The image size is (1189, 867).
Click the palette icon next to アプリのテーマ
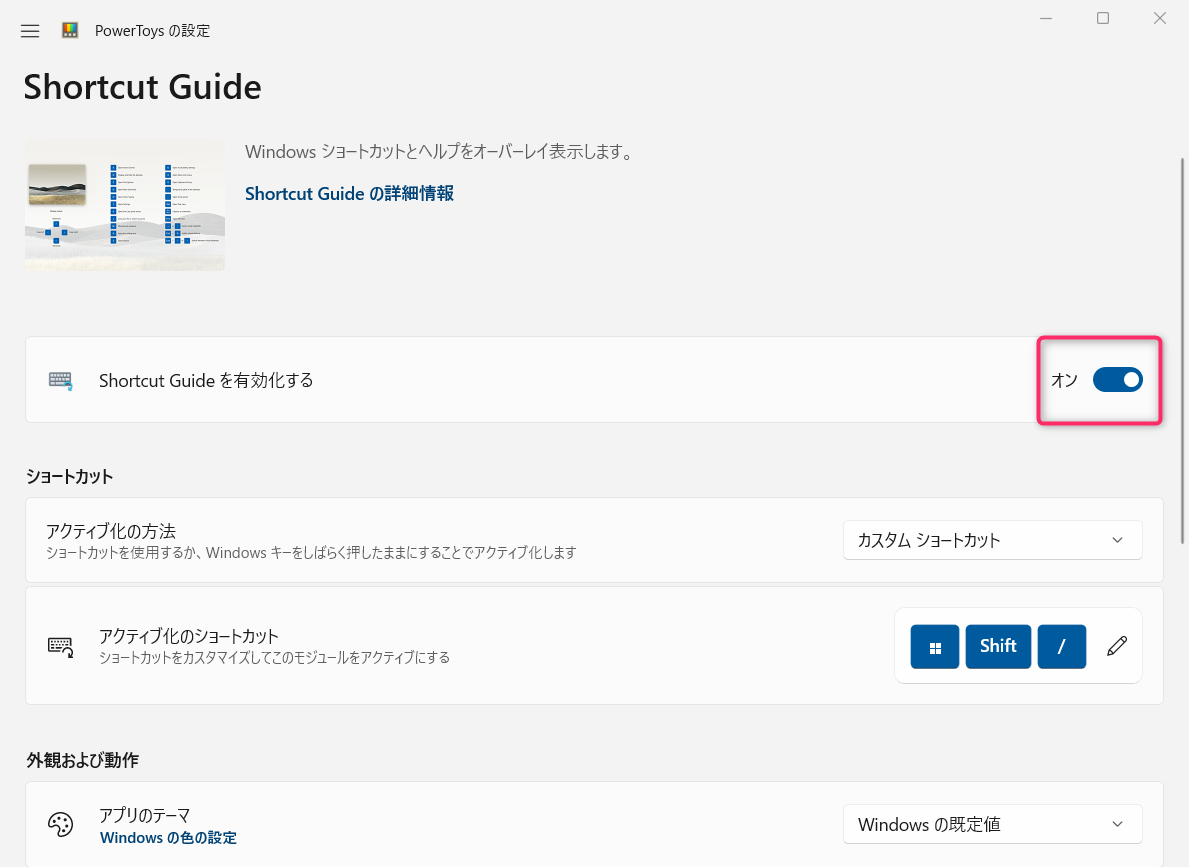61,824
